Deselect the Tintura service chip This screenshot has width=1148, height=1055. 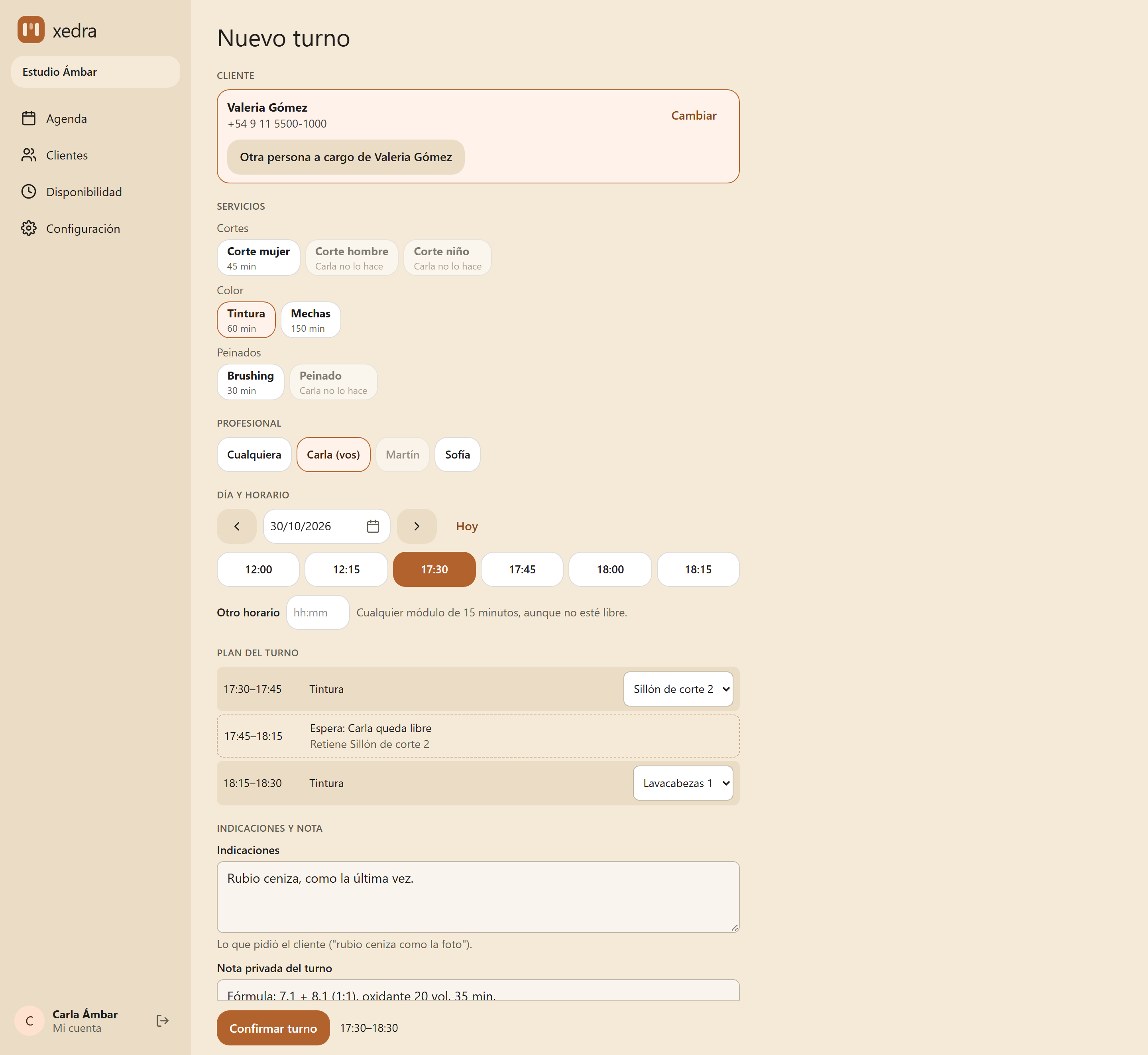pos(246,320)
